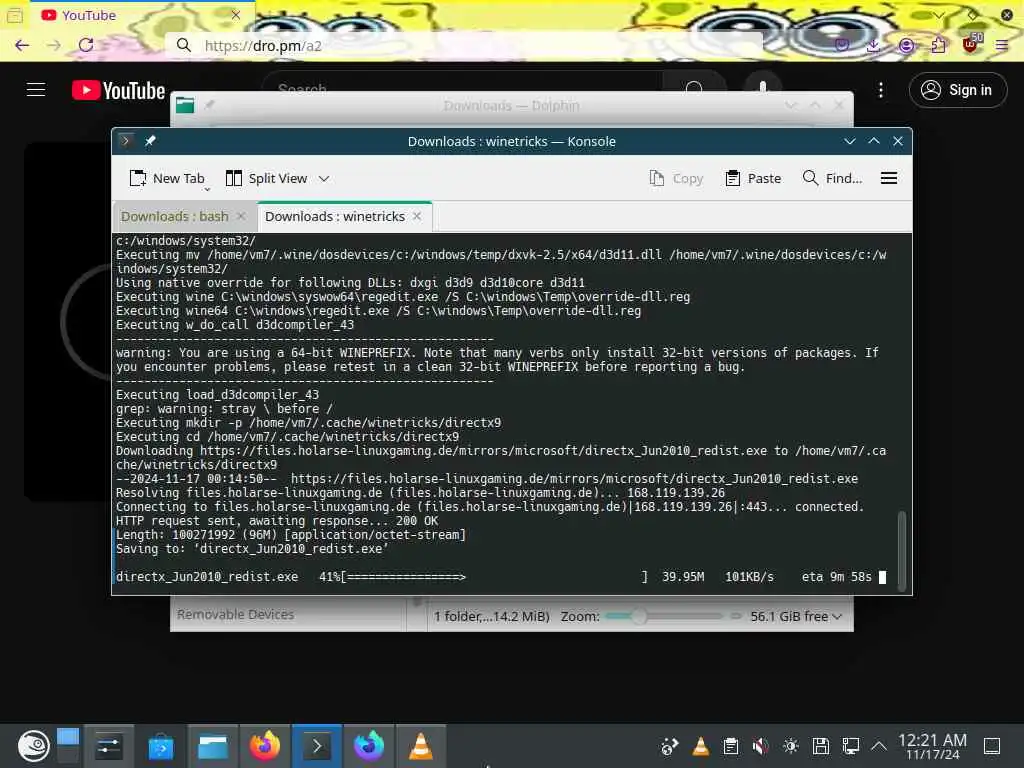1024x768 pixels.
Task: Click the Konsole pin window icon
Action: coord(150,141)
